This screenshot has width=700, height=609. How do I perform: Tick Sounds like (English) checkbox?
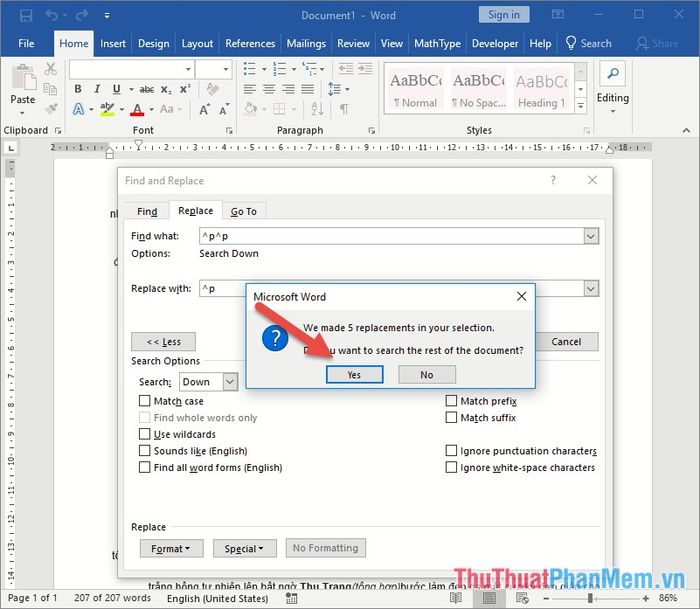click(x=144, y=450)
